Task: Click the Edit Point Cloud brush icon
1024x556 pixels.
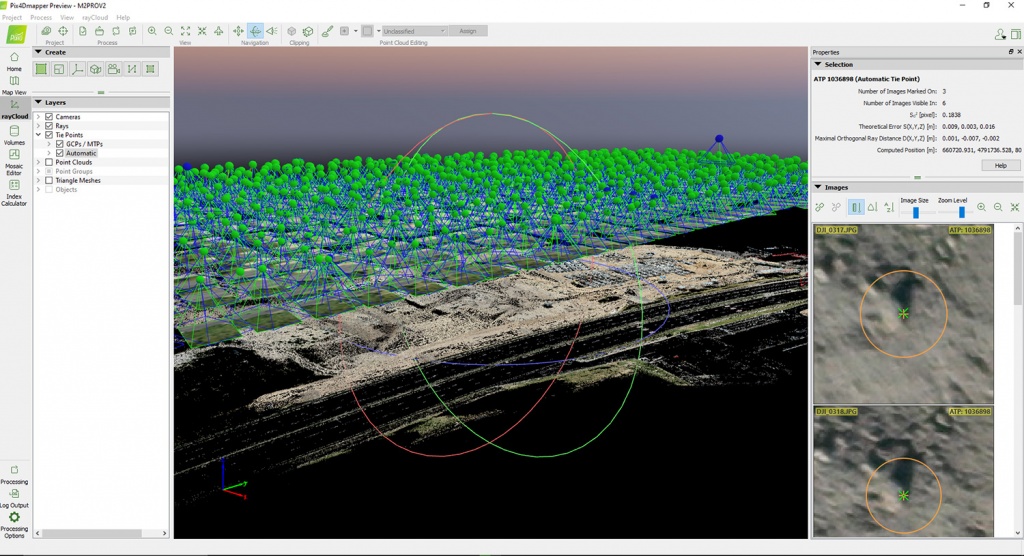Action: pyautogui.click(x=327, y=31)
